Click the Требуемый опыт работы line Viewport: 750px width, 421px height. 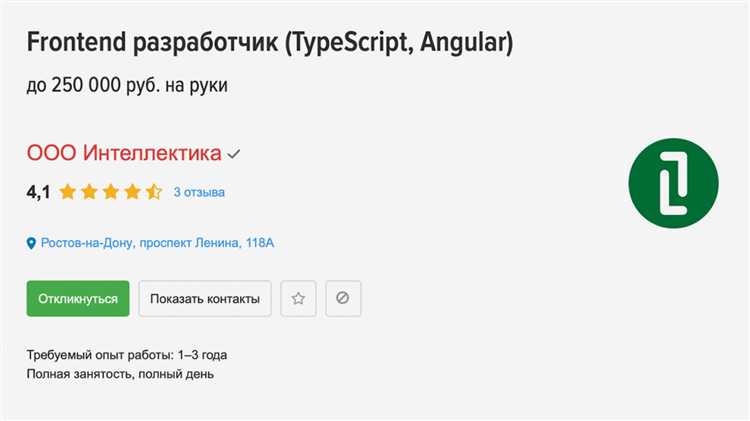pos(134,355)
